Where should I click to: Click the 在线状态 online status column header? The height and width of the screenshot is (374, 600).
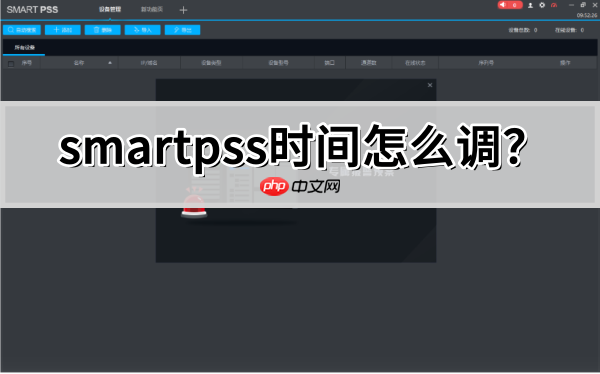pos(415,63)
